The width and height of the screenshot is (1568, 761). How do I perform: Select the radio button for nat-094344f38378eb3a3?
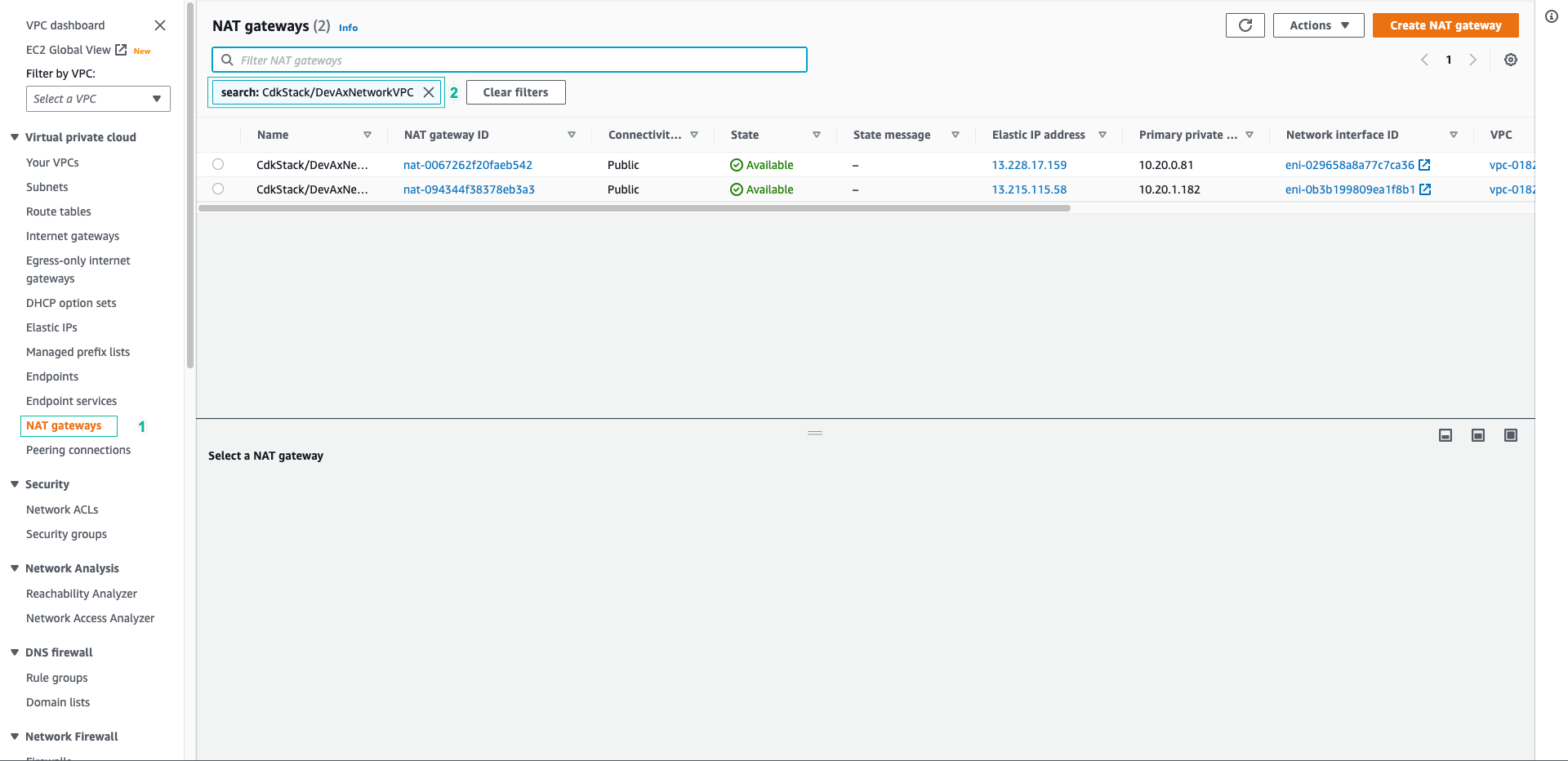click(217, 189)
